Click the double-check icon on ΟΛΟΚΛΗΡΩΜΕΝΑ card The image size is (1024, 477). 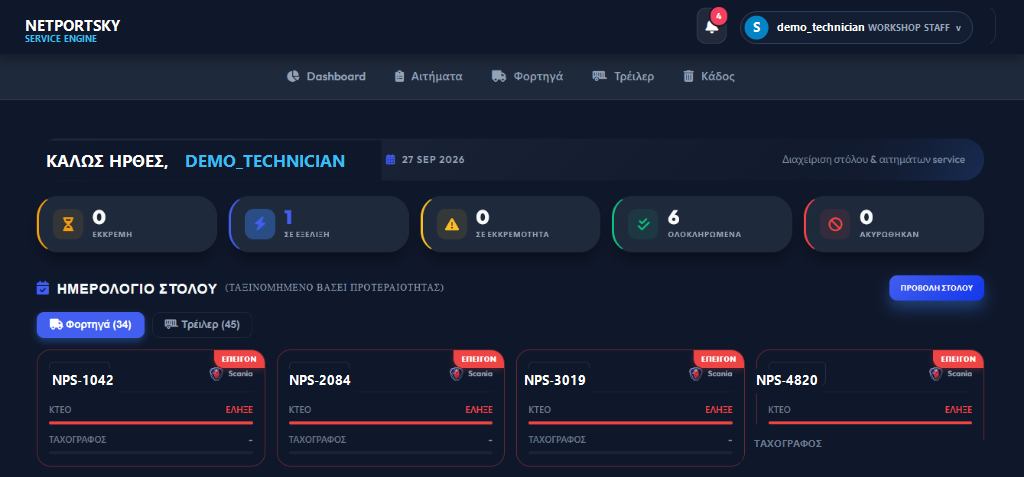point(643,224)
